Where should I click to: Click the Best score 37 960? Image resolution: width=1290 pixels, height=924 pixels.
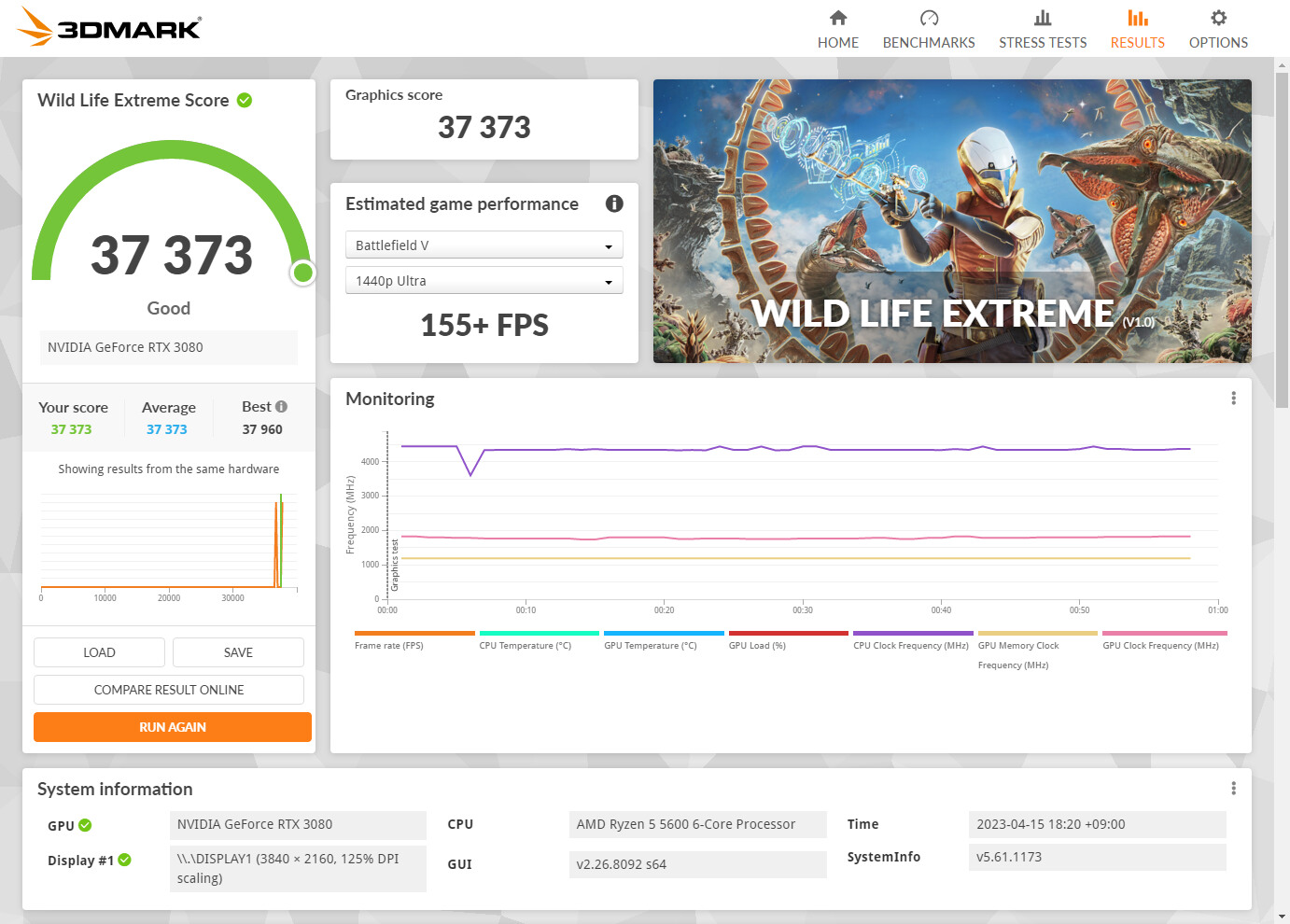262,429
